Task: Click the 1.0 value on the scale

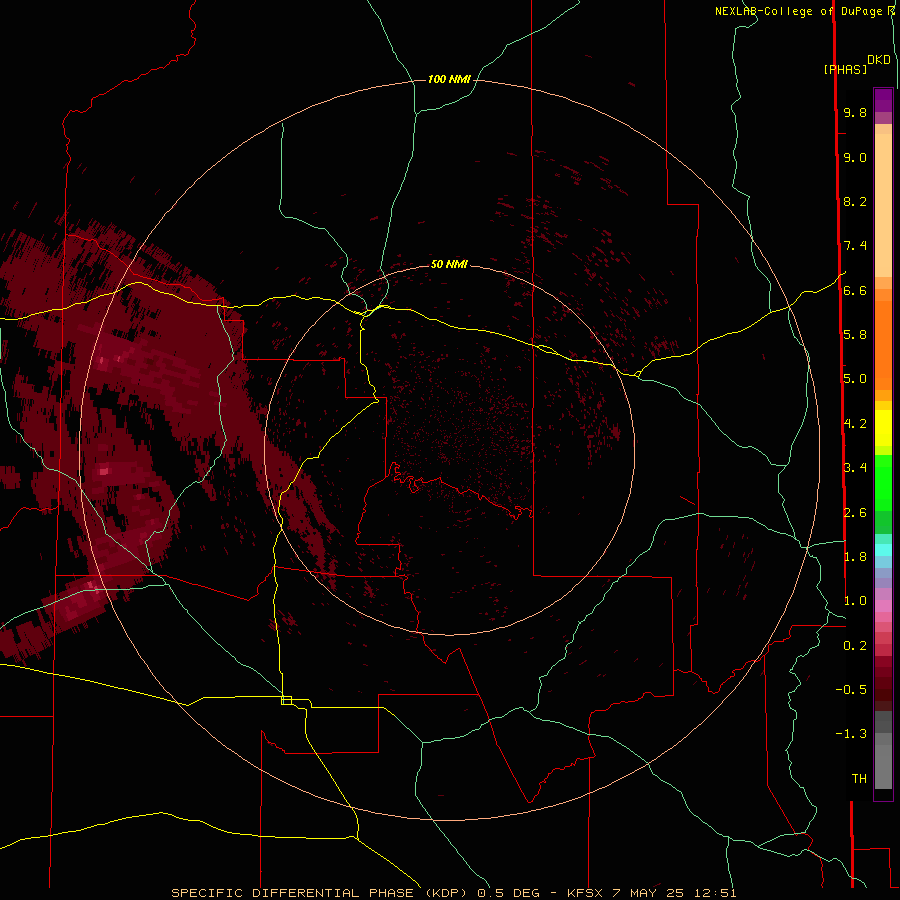Action: [x=855, y=600]
